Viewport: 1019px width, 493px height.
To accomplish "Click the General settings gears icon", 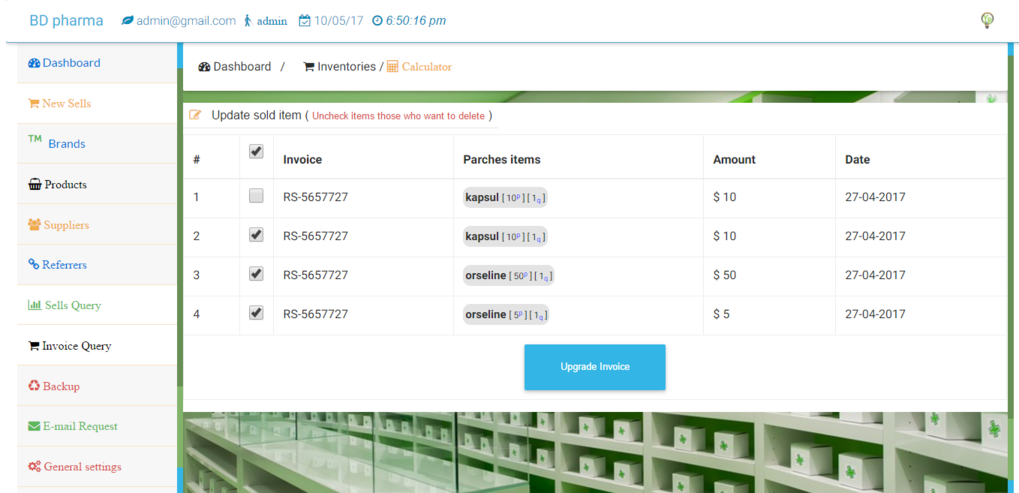I will point(34,467).
